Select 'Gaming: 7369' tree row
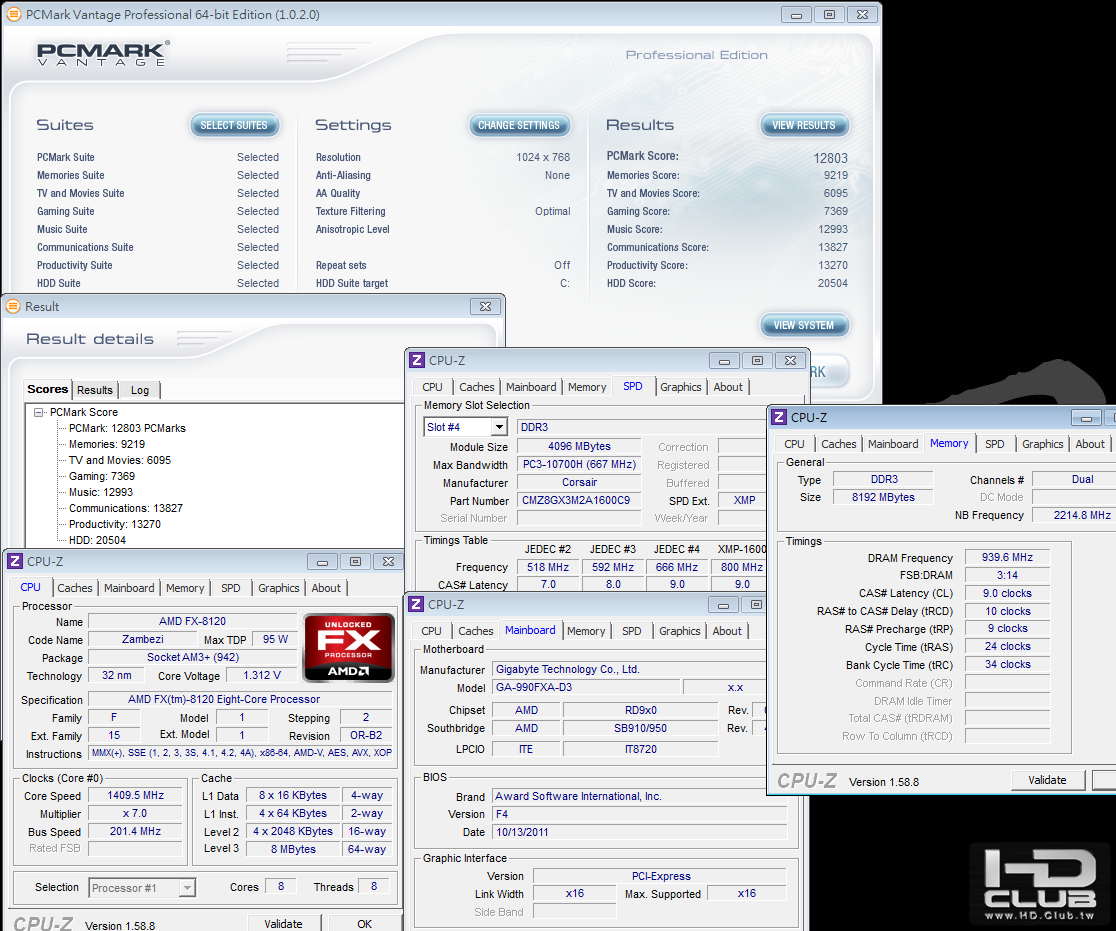Viewport: 1116px width, 931px height. [102, 476]
